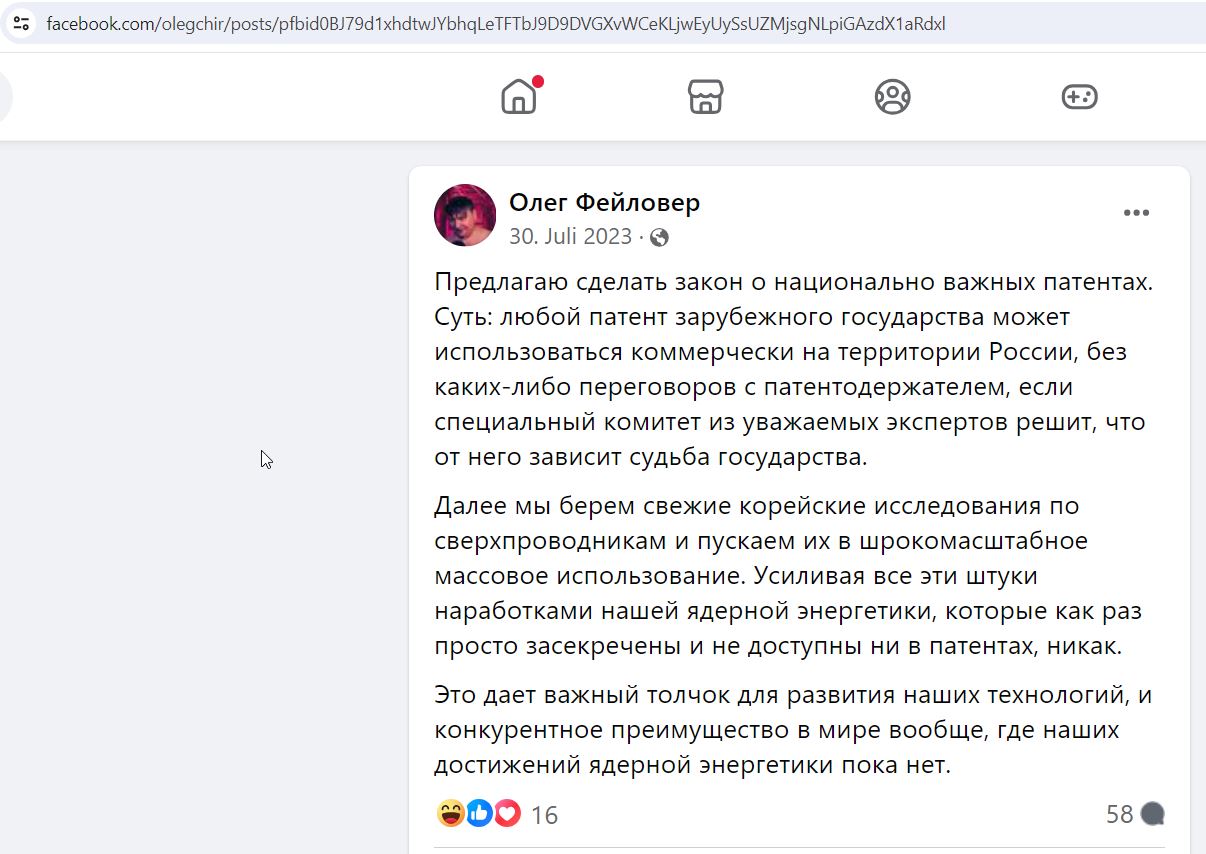Open the Facebook Home feed icon

point(519,97)
